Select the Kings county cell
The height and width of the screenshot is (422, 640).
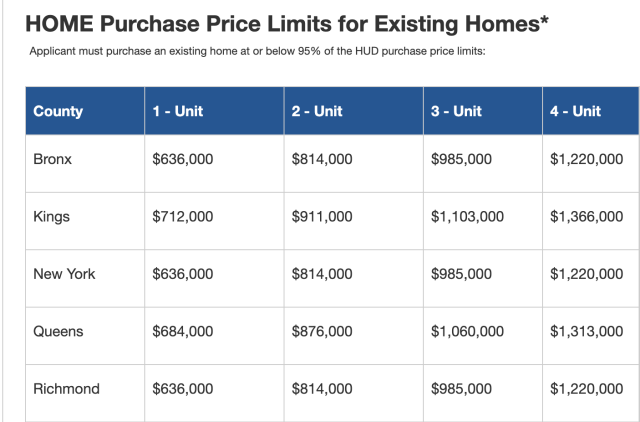click(52, 216)
